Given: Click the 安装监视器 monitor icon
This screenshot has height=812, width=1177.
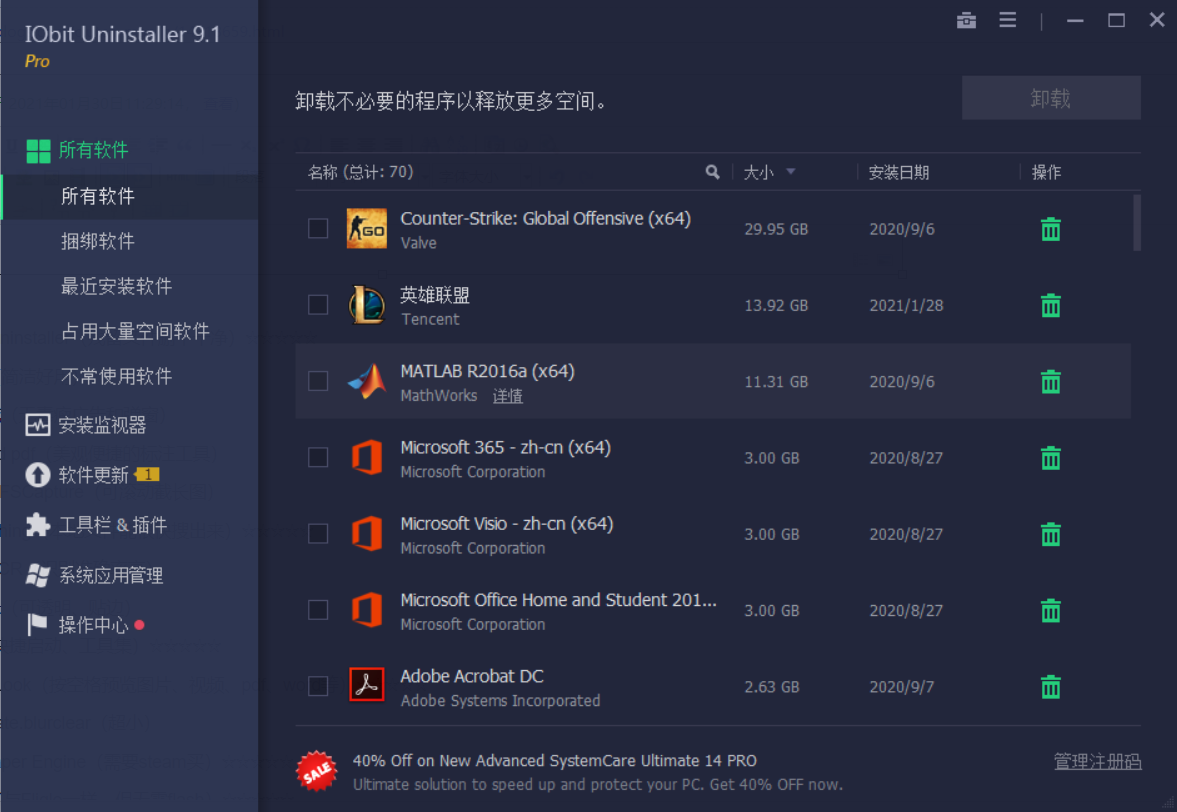Looking at the screenshot, I should [x=38, y=425].
